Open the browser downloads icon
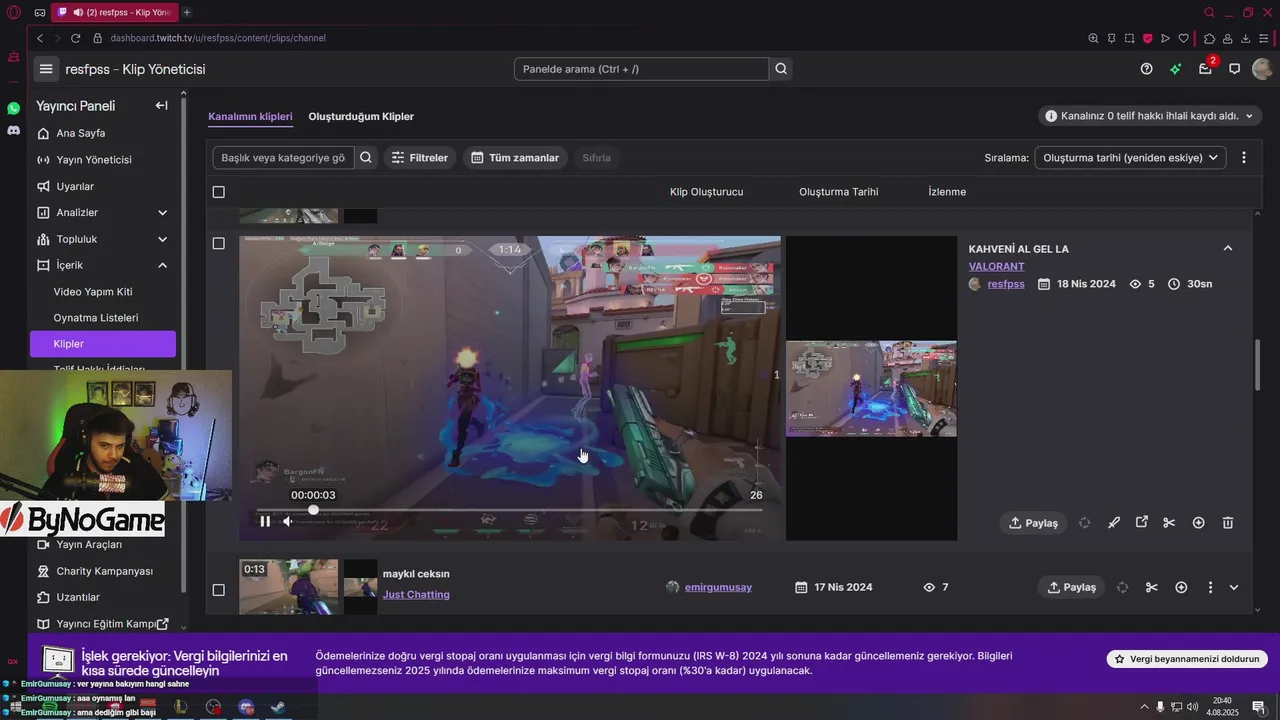This screenshot has width=1280, height=720. (x=1246, y=38)
